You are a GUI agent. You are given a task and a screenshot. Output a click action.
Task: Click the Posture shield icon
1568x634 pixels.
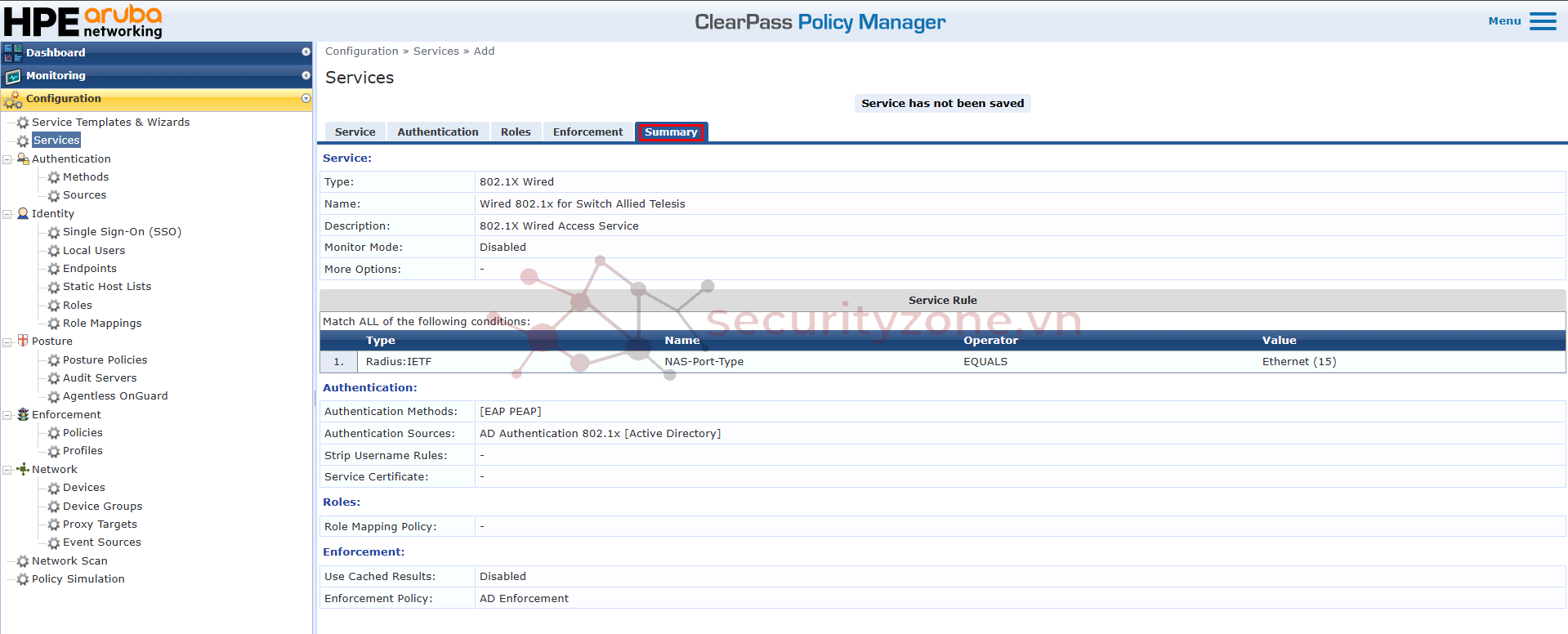coord(23,341)
